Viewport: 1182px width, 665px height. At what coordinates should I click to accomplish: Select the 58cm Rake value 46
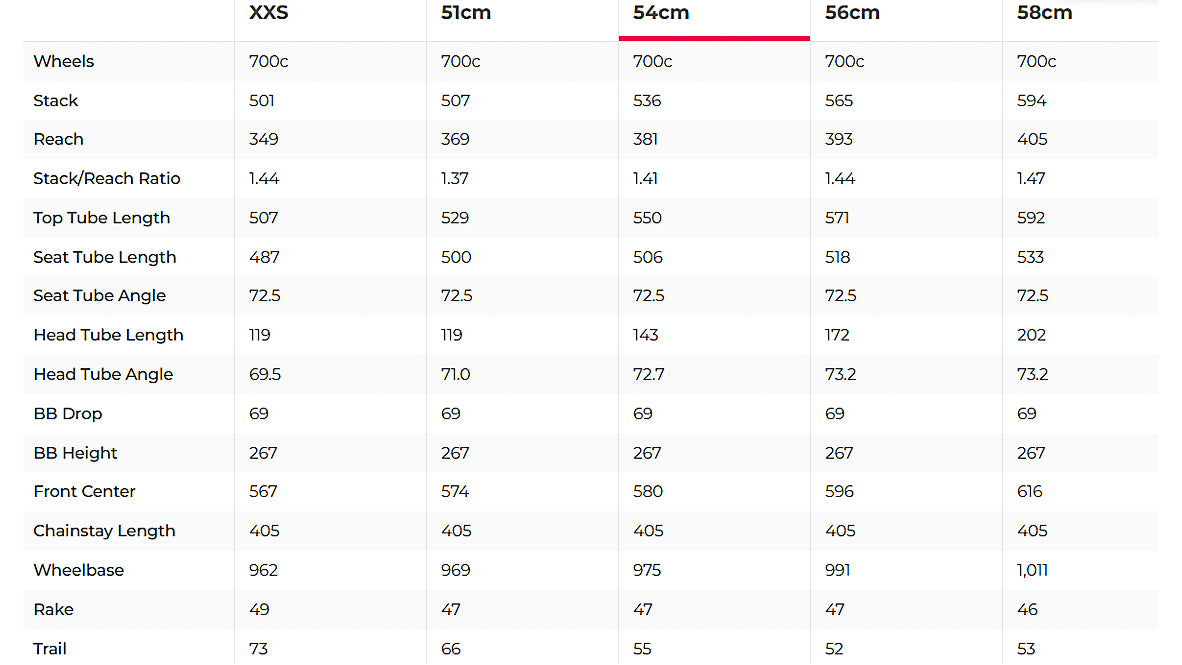(x=1027, y=609)
